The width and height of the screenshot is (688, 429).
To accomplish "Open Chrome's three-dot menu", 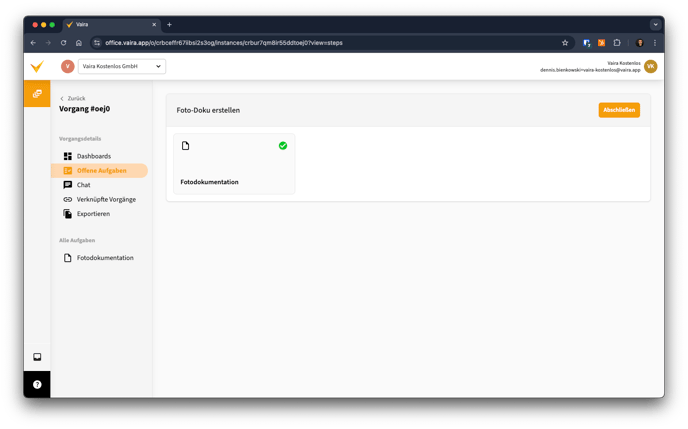I will pos(655,43).
